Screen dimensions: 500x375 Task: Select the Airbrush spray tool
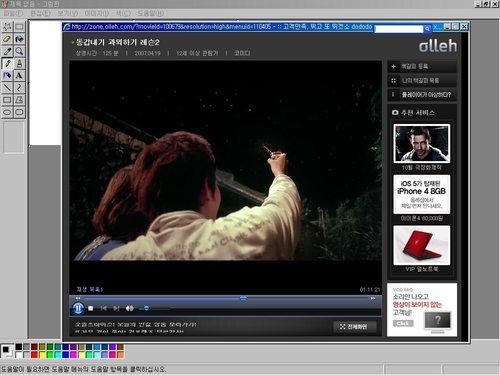(x=7, y=76)
